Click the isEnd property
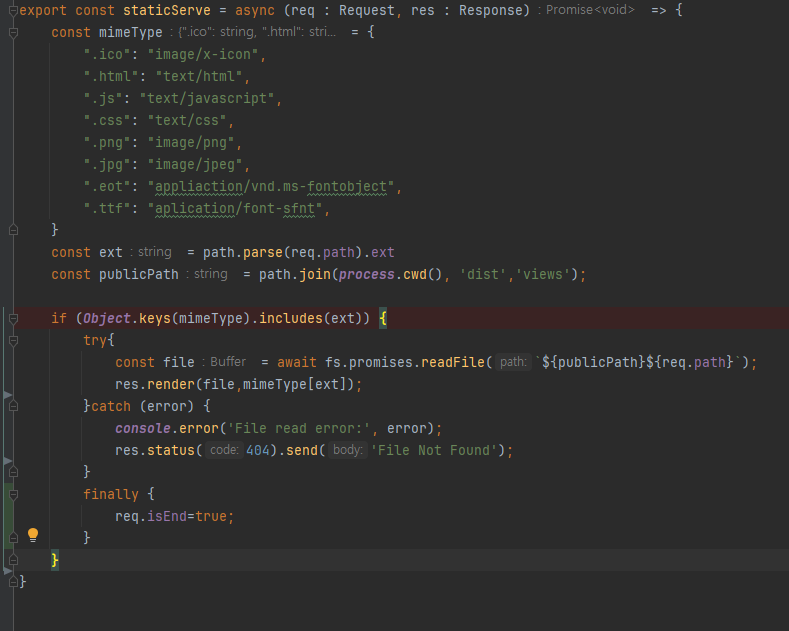The image size is (789, 631). click(x=167, y=517)
